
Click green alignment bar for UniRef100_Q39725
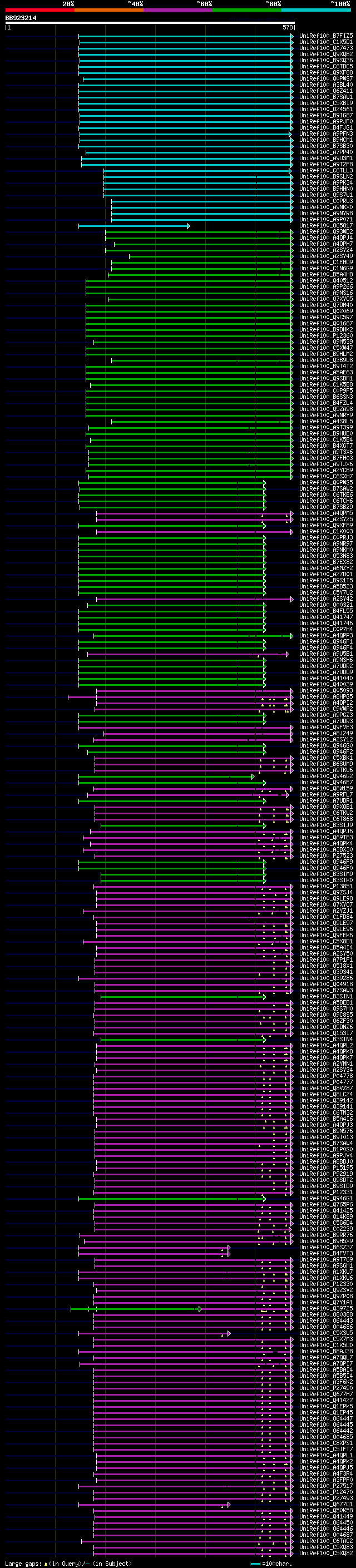click(136, 1309)
